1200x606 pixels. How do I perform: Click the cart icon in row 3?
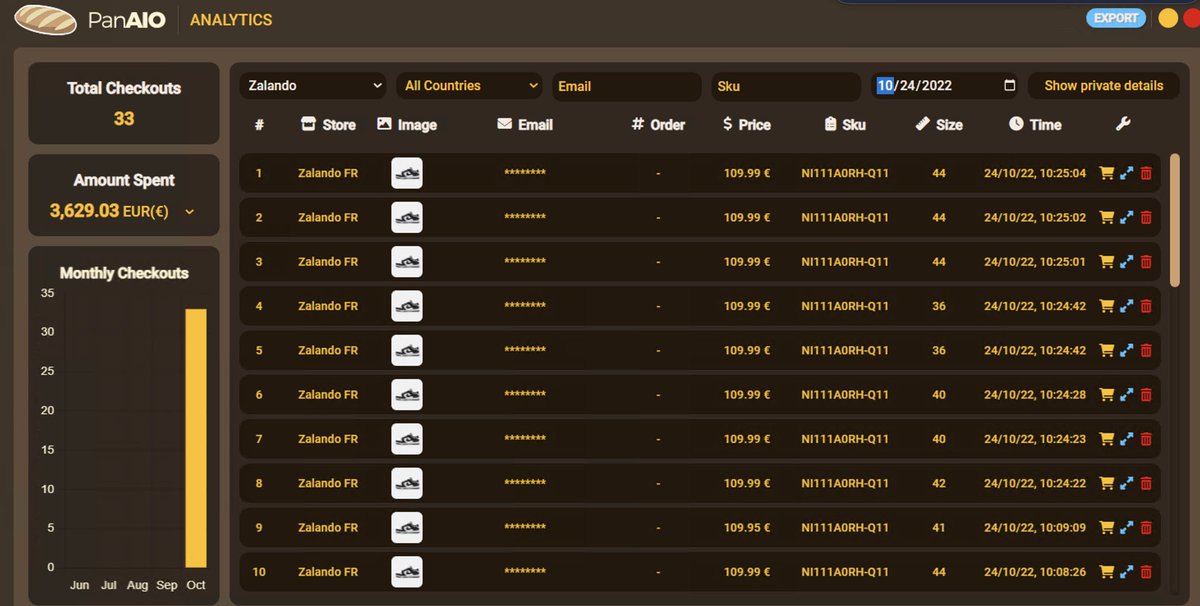(x=1106, y=261)
